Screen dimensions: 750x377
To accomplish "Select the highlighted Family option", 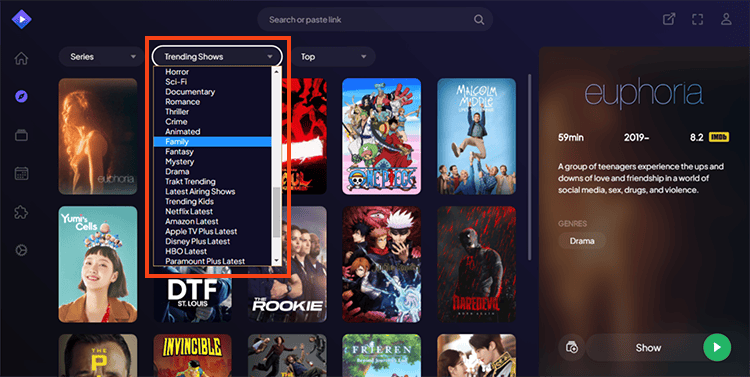I will click(x=212, y=142).
